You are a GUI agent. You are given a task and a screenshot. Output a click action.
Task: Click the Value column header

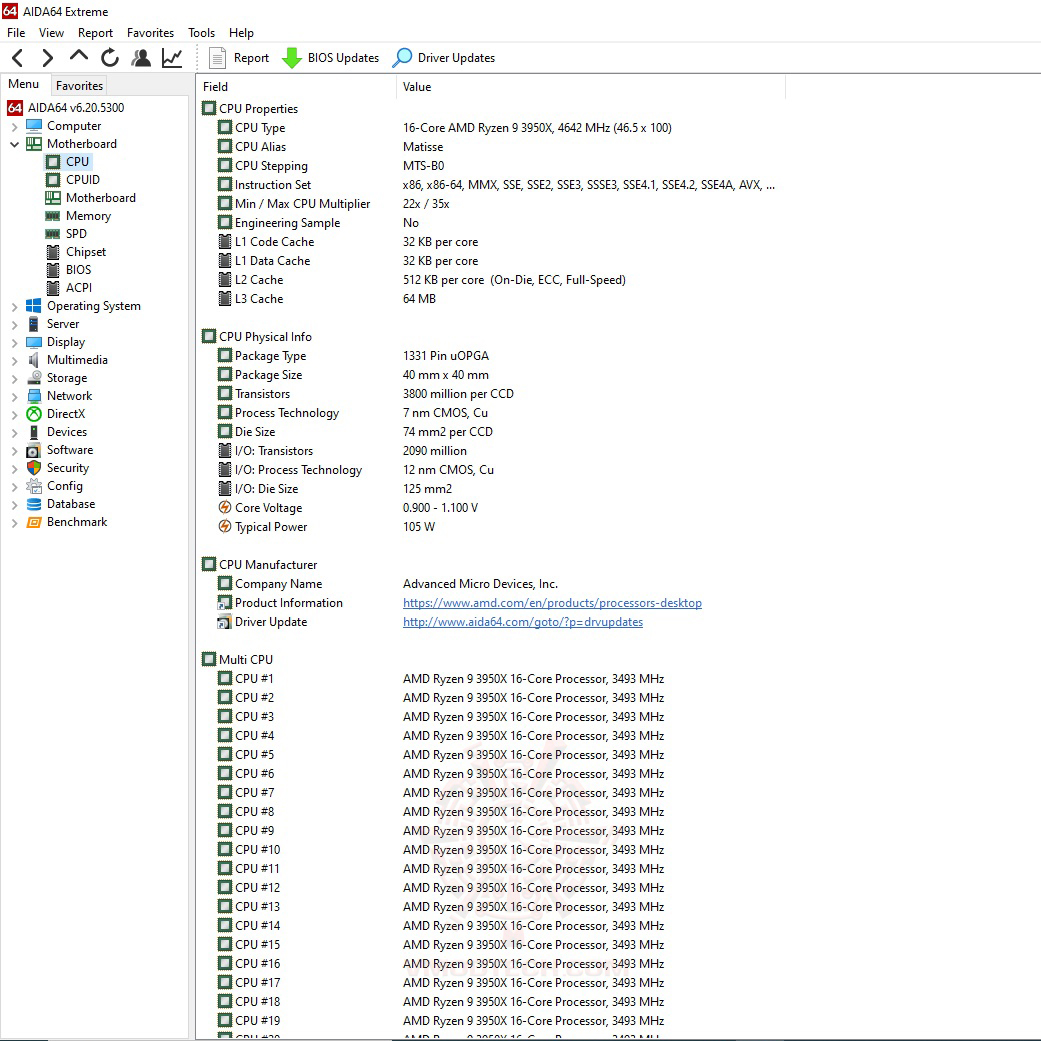pos(591,87)
